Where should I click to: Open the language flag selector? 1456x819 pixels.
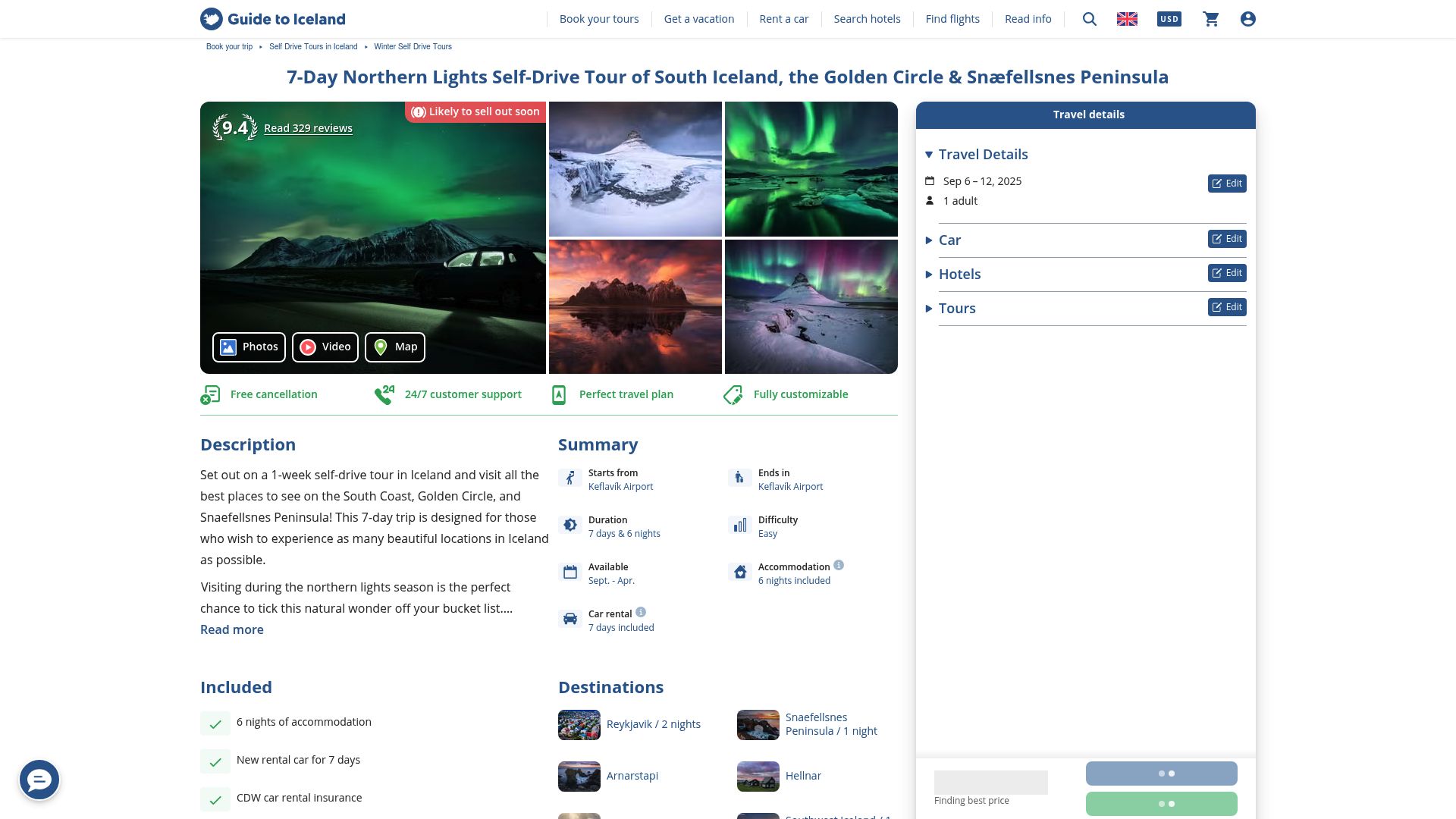click(1127, 19)
